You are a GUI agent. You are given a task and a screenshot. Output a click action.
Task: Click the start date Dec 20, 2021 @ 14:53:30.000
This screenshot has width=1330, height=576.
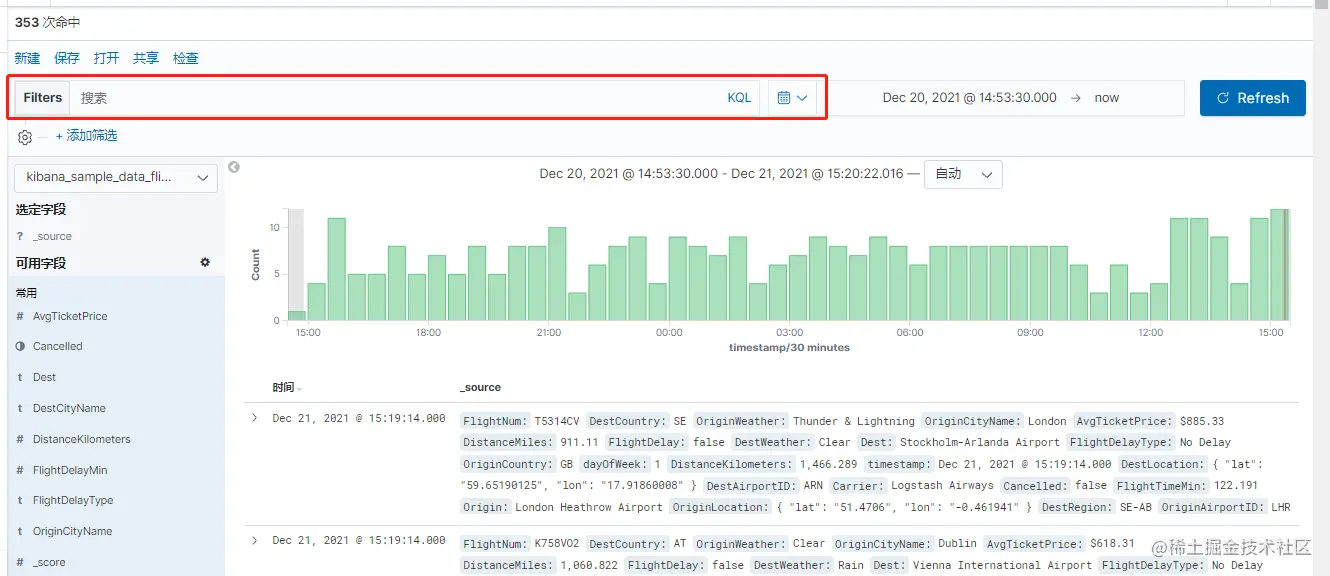(x=969, y=98)
